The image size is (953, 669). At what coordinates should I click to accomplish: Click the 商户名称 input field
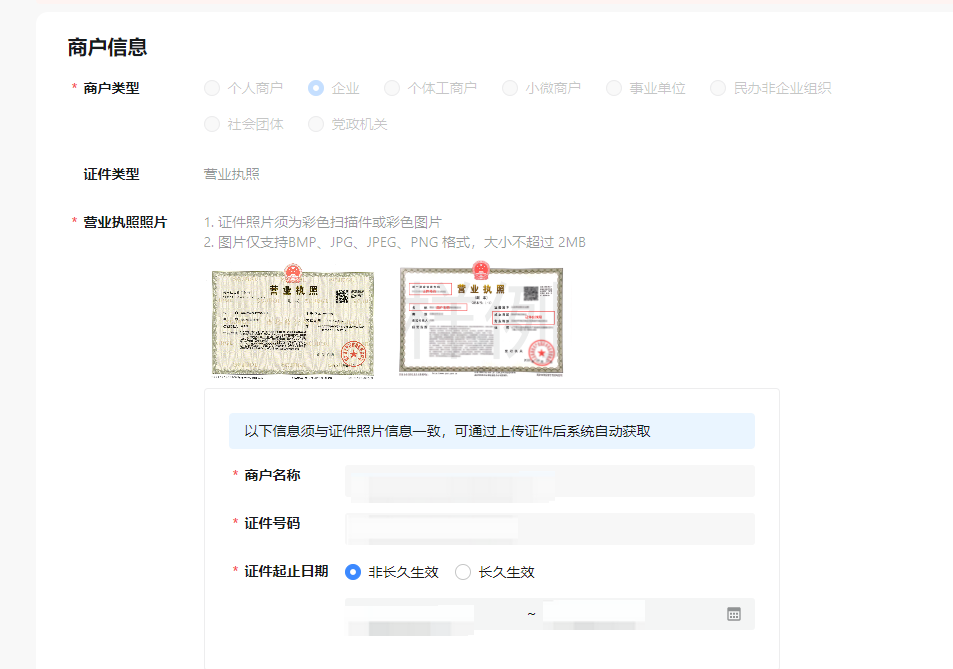coord(549,481)
